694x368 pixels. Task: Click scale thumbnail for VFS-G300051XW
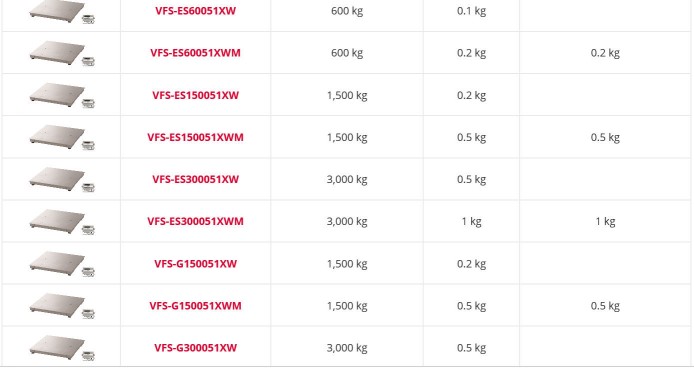pyautogui.click(x=62, y=349)
